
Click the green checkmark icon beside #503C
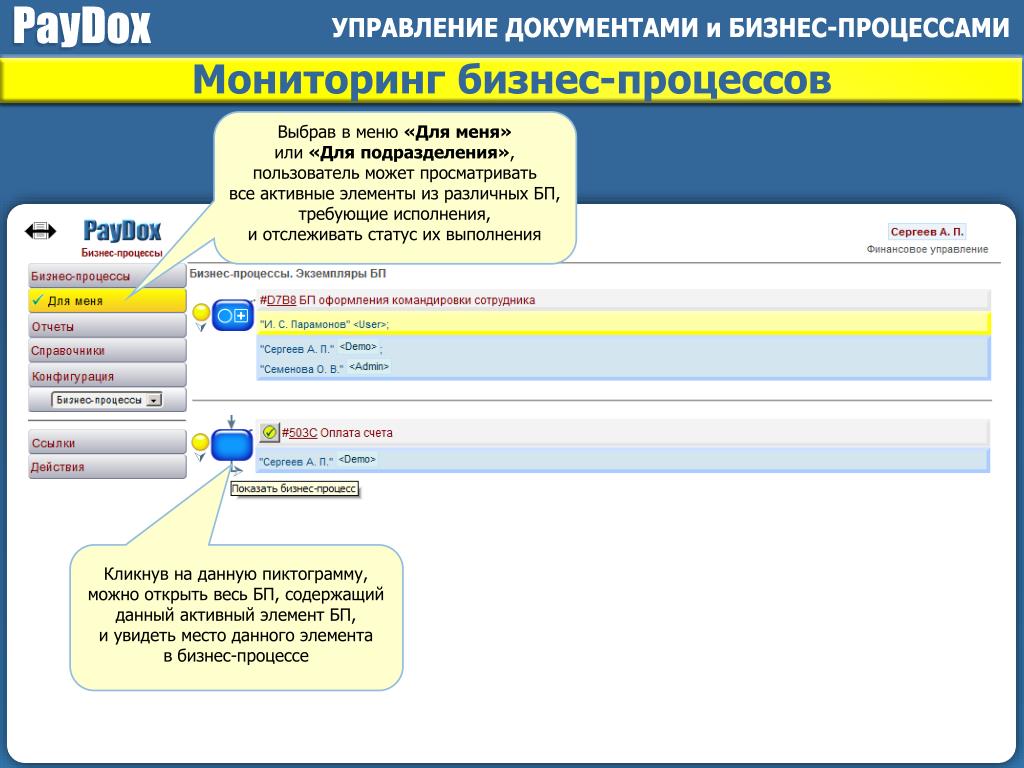(x=269, y=432)
